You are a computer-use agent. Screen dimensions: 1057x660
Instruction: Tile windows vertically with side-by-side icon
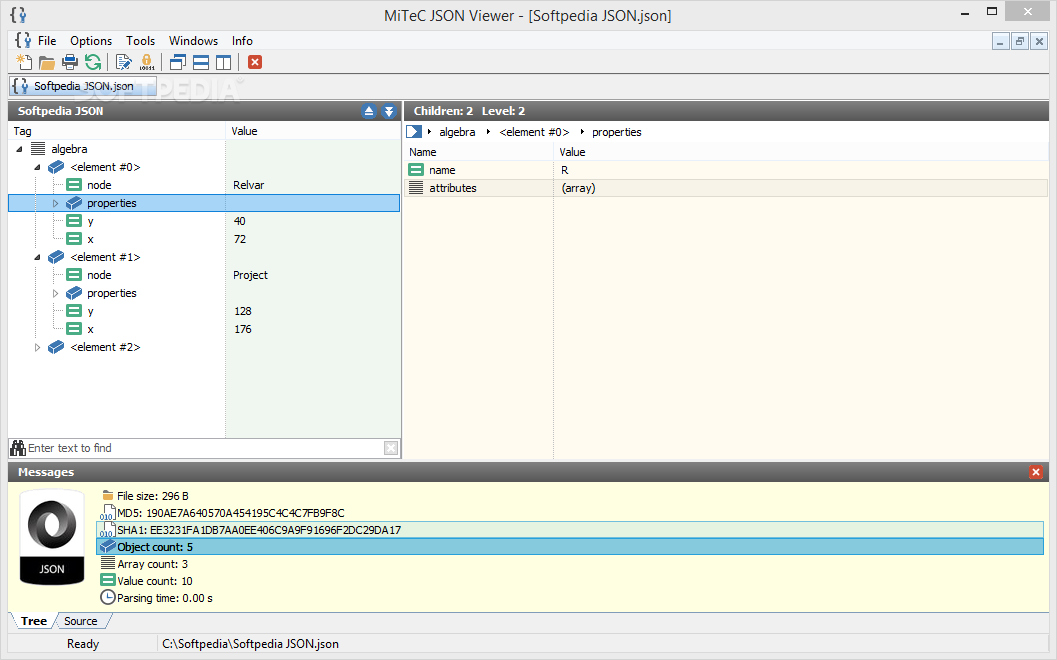point(223,63)
